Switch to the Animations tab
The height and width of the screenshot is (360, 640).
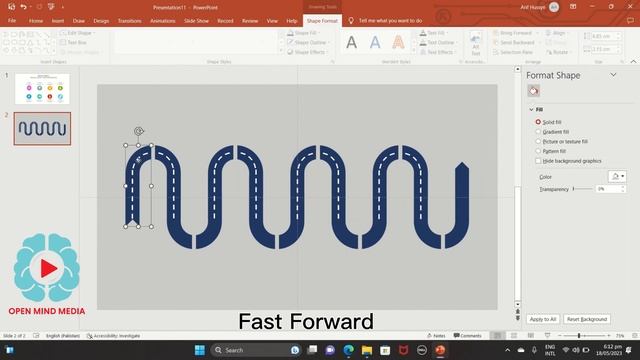tap(162, 21)
